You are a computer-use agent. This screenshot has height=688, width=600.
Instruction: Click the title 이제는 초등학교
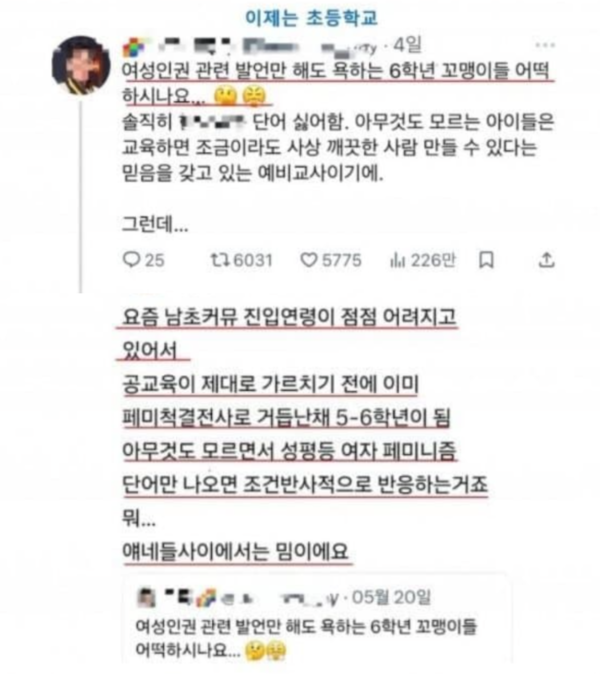pos(311,18)
